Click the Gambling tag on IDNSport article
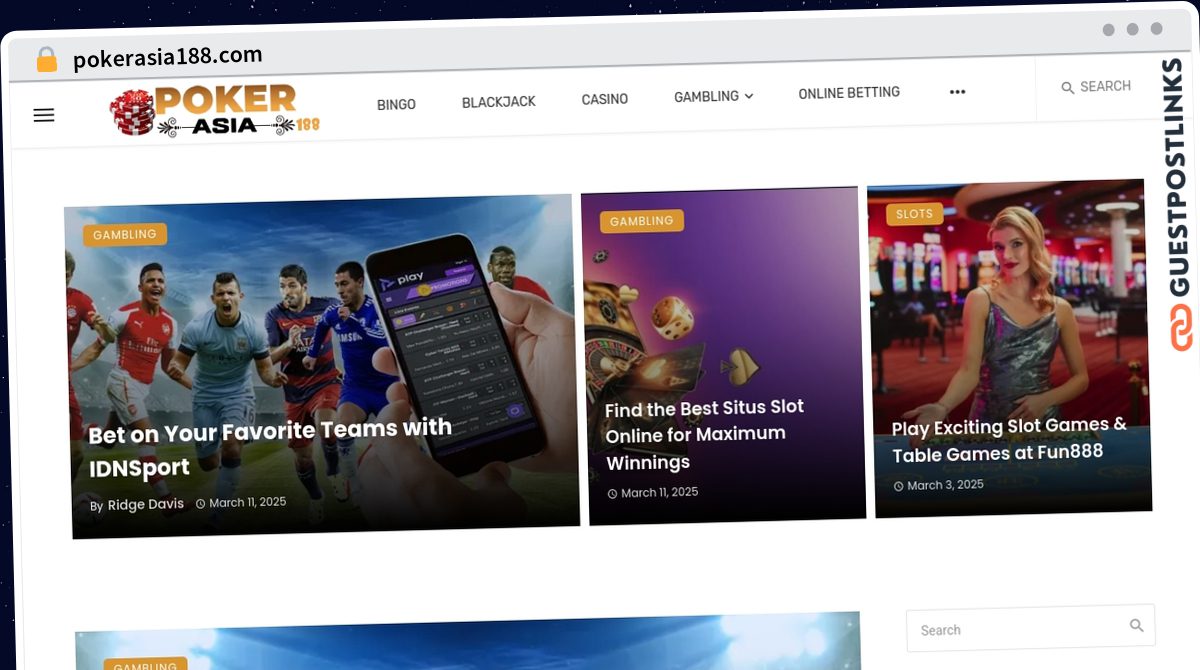This screenshot has height=670, width=1200. 125,235
